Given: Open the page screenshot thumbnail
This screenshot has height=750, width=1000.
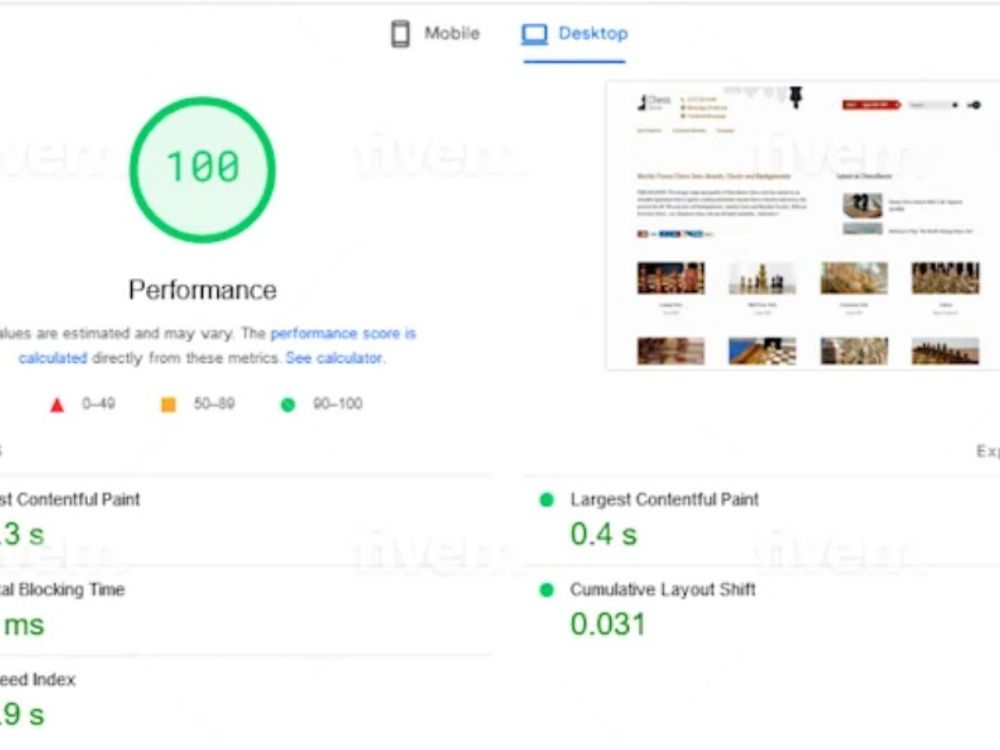Looking at the screenshot, I should click(803, 225).
